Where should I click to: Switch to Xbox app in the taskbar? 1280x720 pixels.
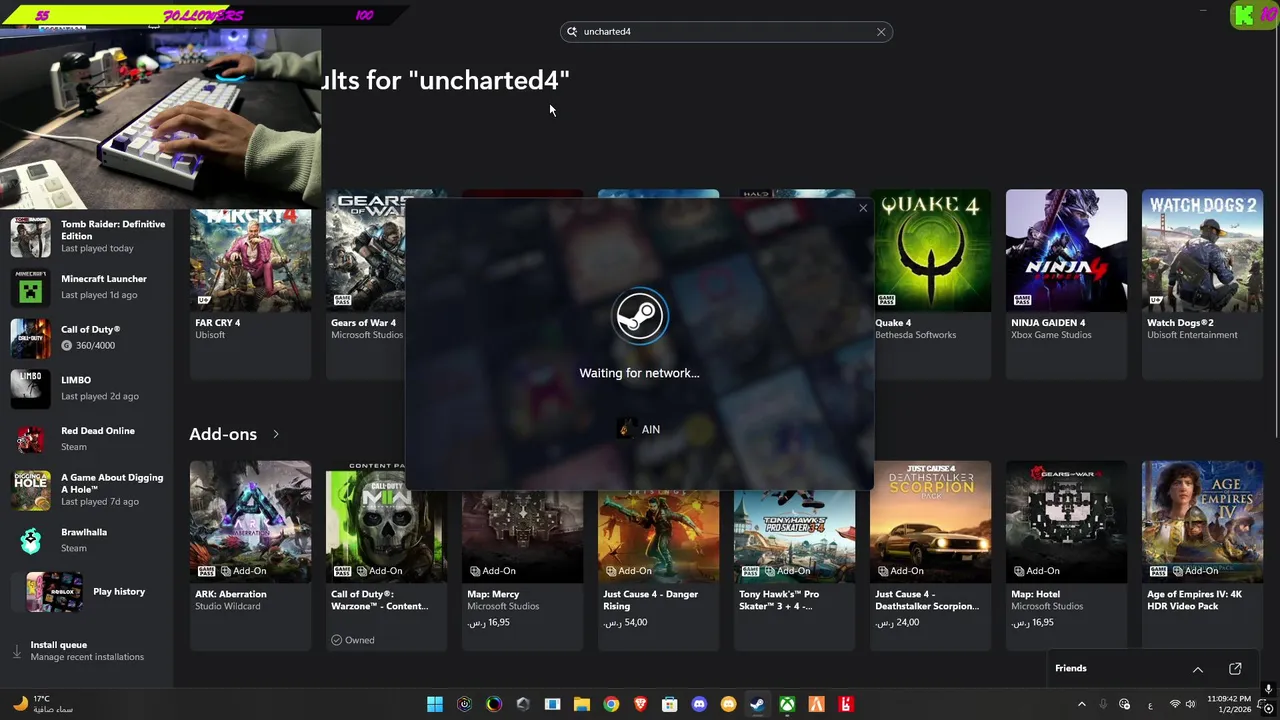pyautogui.click(x=787, y=704)
